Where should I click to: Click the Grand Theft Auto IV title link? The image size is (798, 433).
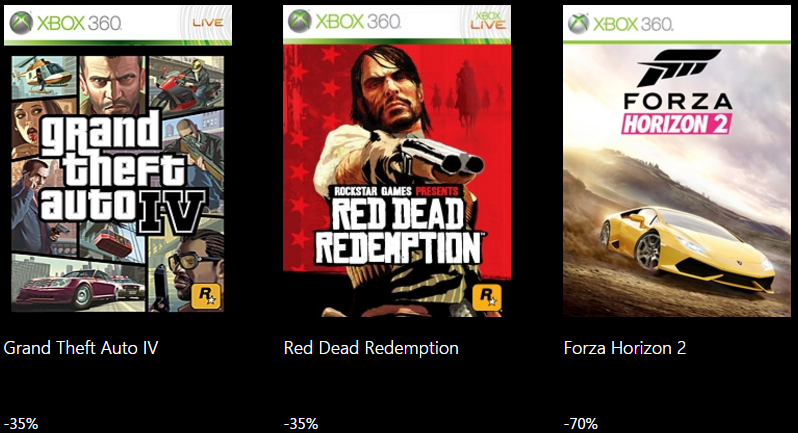tap(81, 348)
